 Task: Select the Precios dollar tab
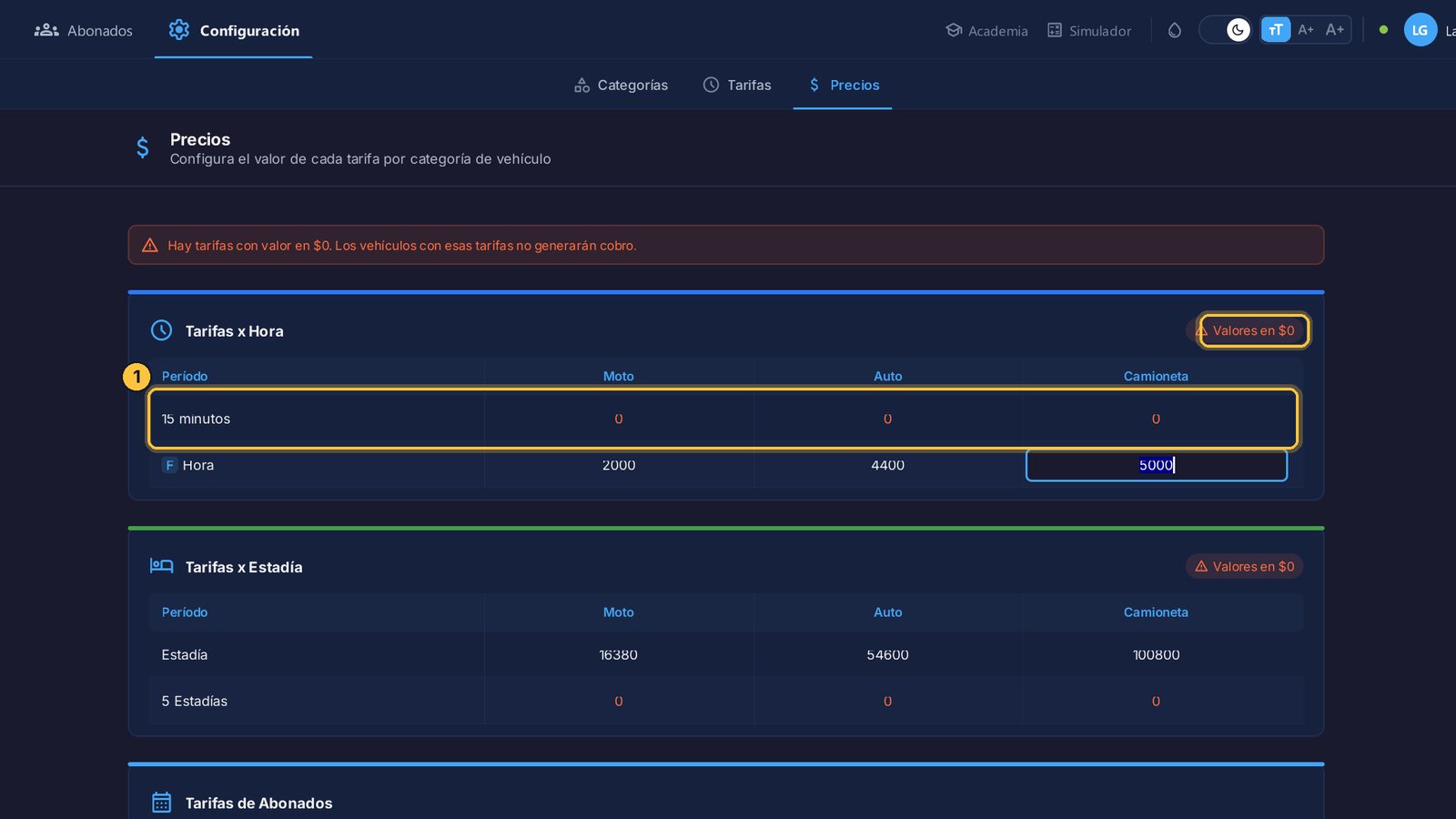click(844, 85)
